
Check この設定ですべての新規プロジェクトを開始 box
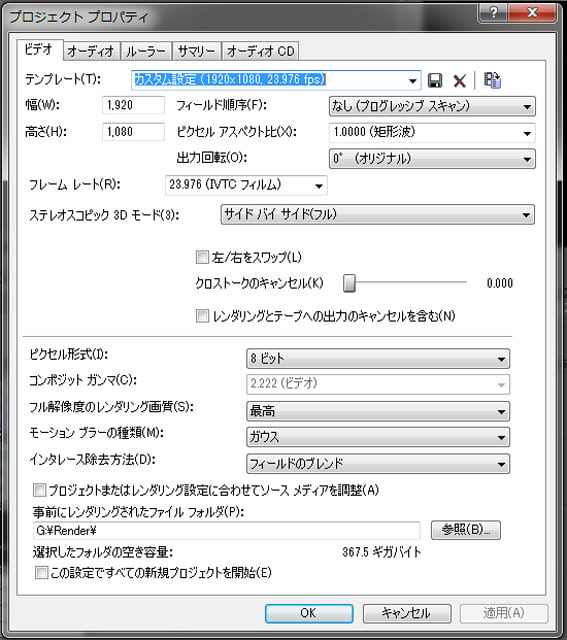[41, 573]
